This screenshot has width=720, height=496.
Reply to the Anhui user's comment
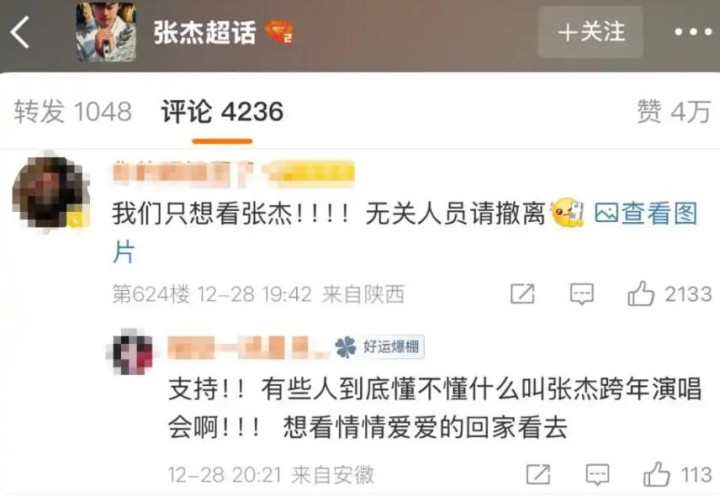597,474
